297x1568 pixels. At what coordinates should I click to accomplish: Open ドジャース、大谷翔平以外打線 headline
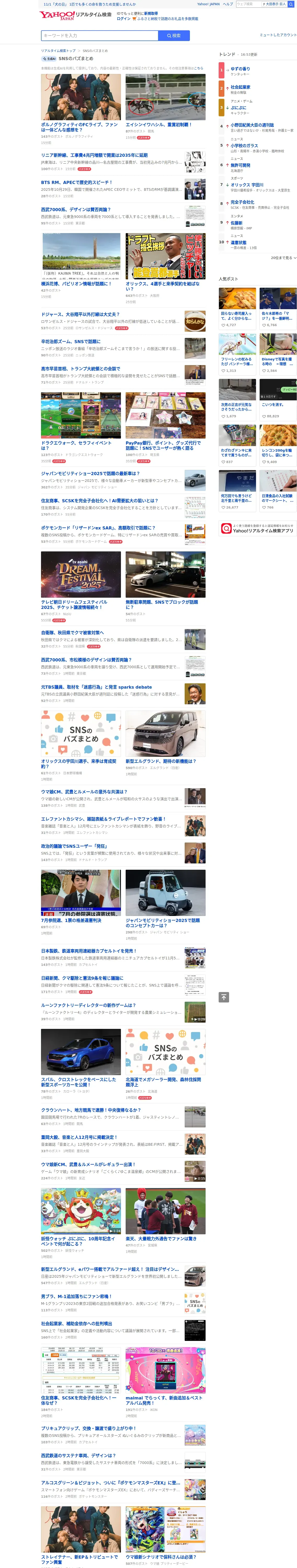click(80, 314)
